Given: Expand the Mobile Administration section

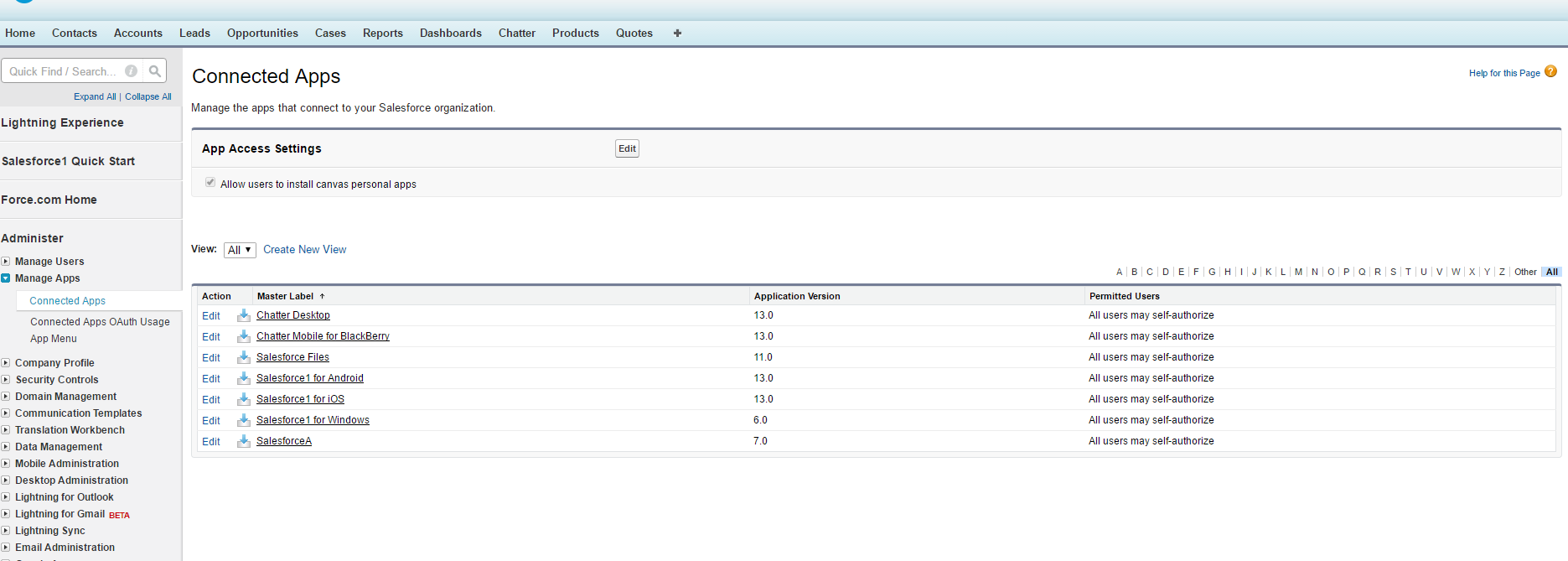Looking at the screenshot, I should [x=6, y=464].
